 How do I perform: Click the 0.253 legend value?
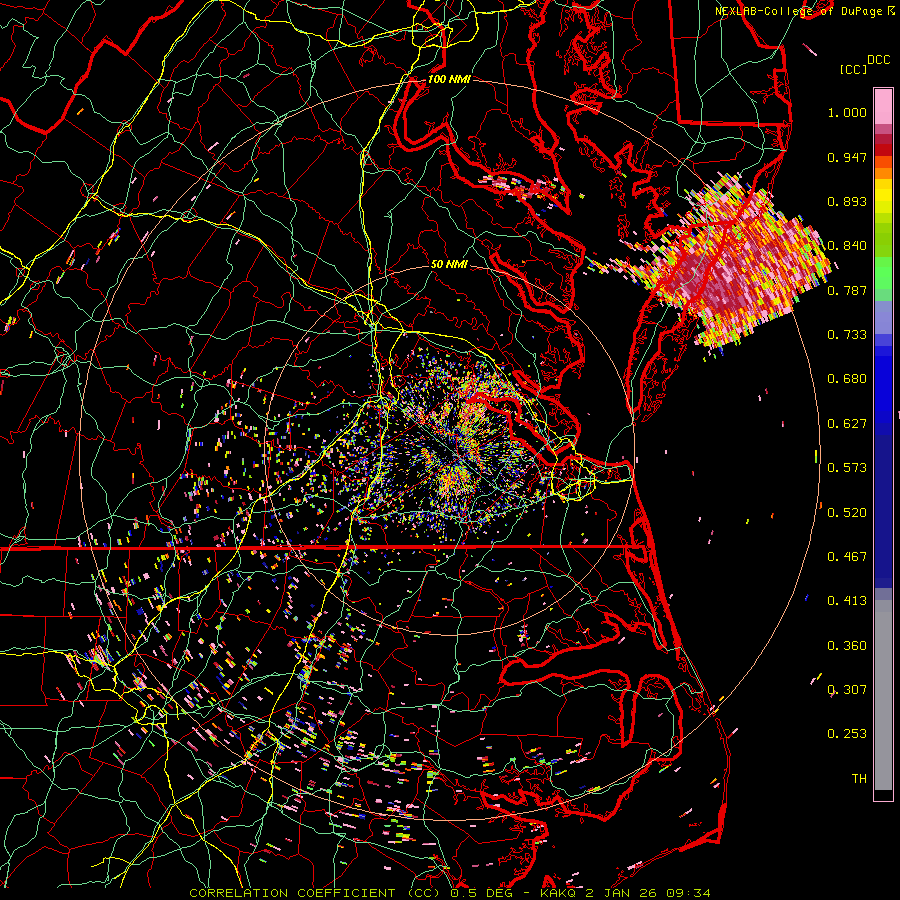pyautogui.click(x=847, y=734)
